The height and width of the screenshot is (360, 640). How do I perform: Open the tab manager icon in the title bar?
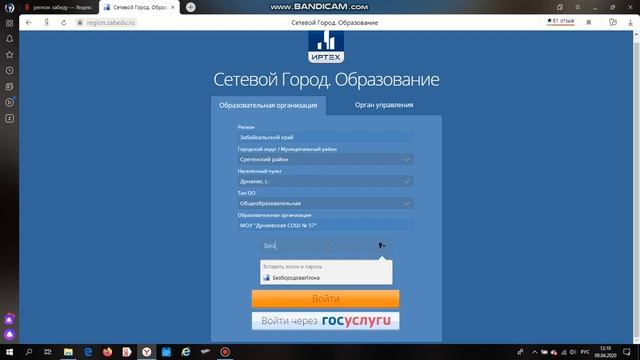560,7
